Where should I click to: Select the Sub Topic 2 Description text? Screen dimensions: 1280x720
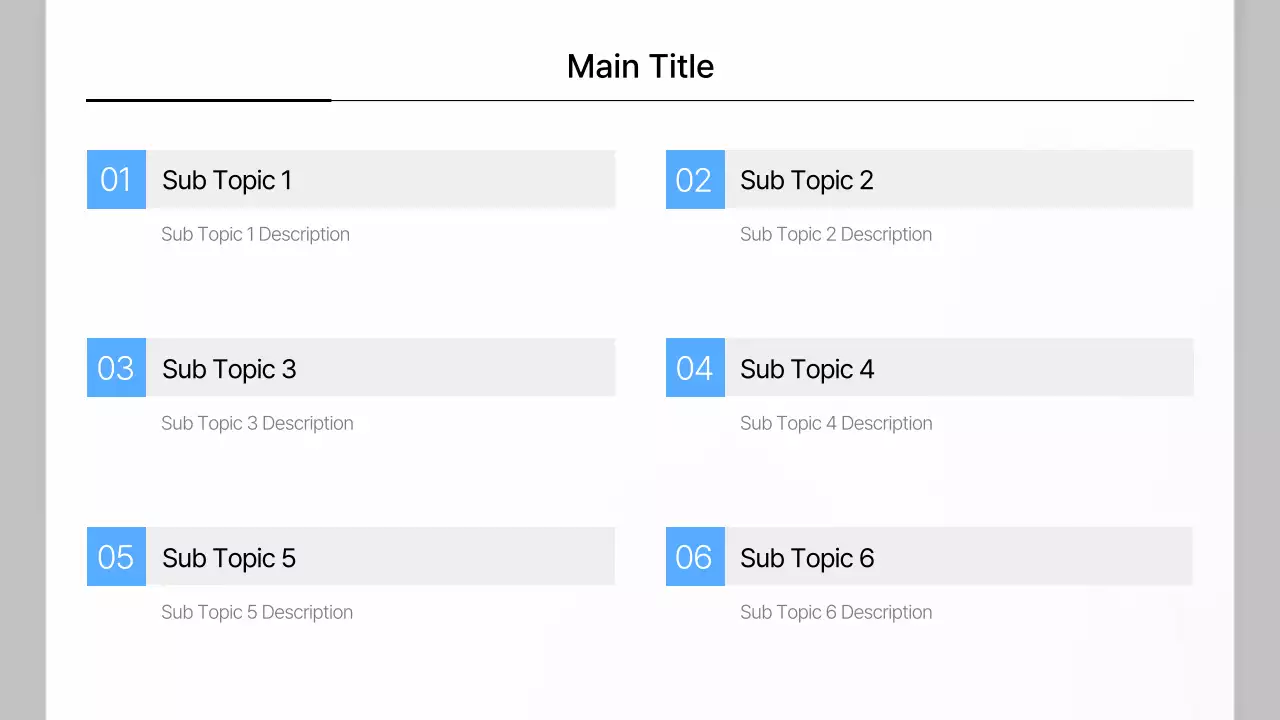click(x=836, y=234)
